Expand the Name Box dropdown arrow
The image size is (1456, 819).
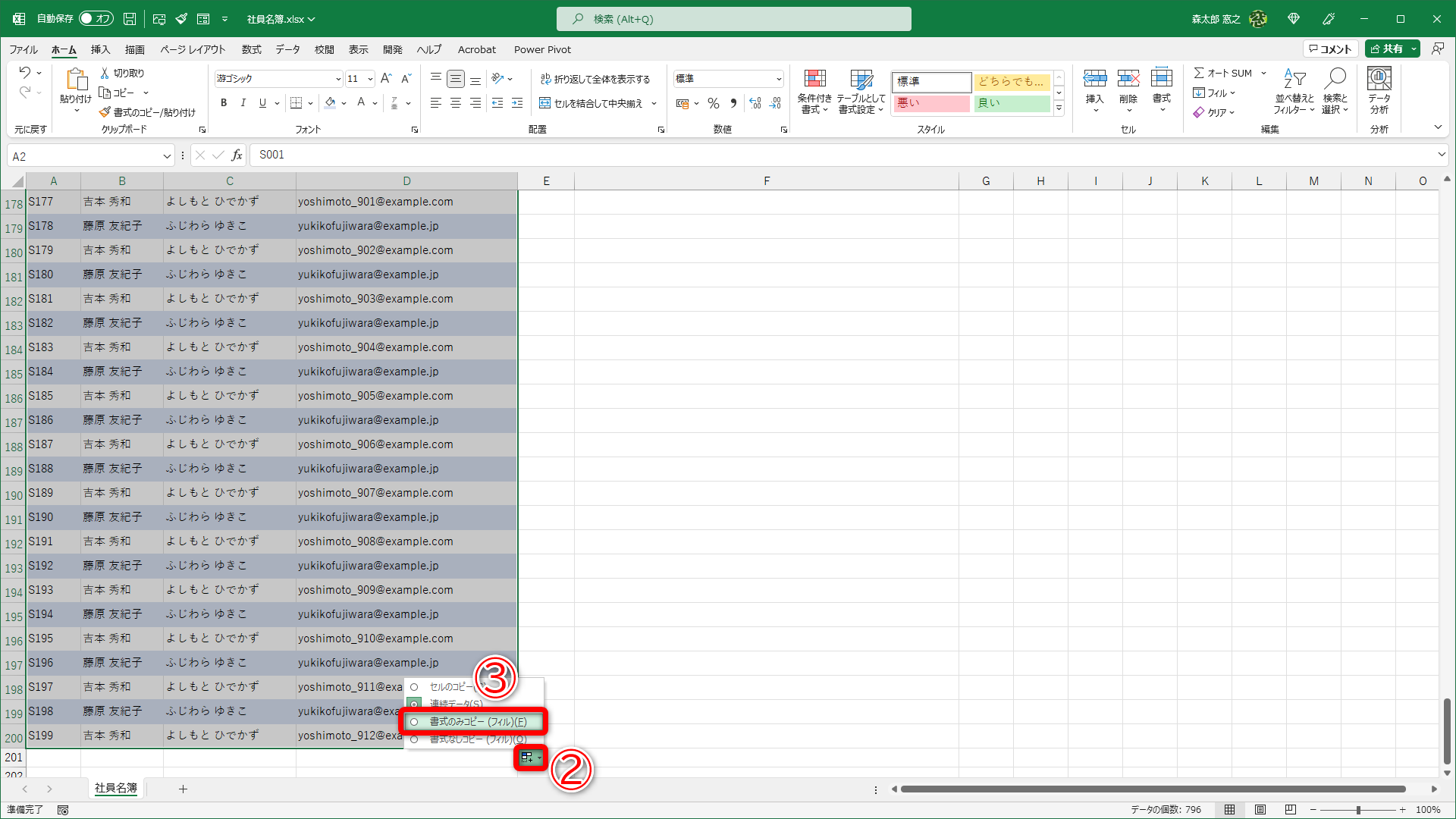coord(167,156)
